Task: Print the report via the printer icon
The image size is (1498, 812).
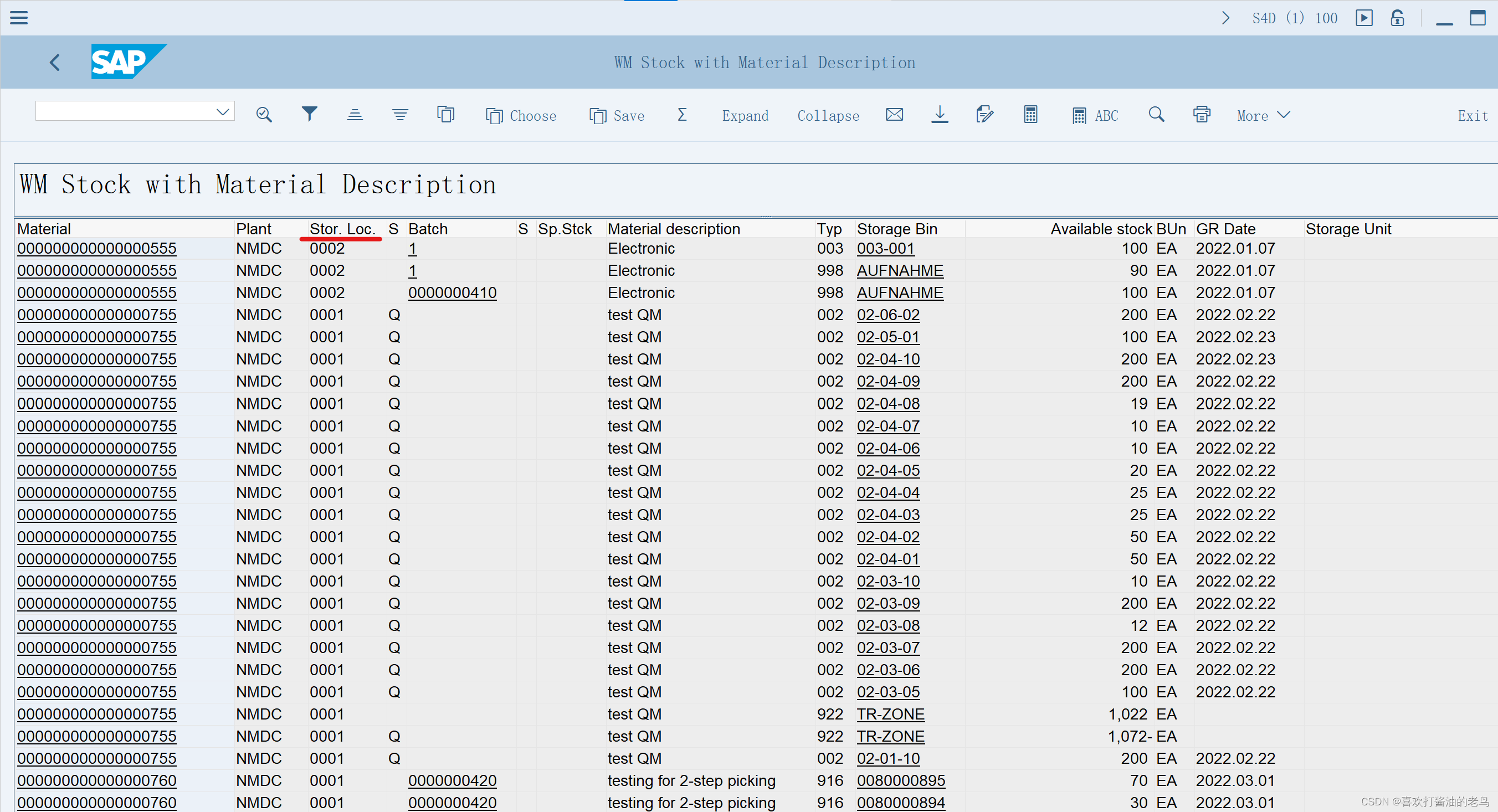Action: (x=1202, y=114)
